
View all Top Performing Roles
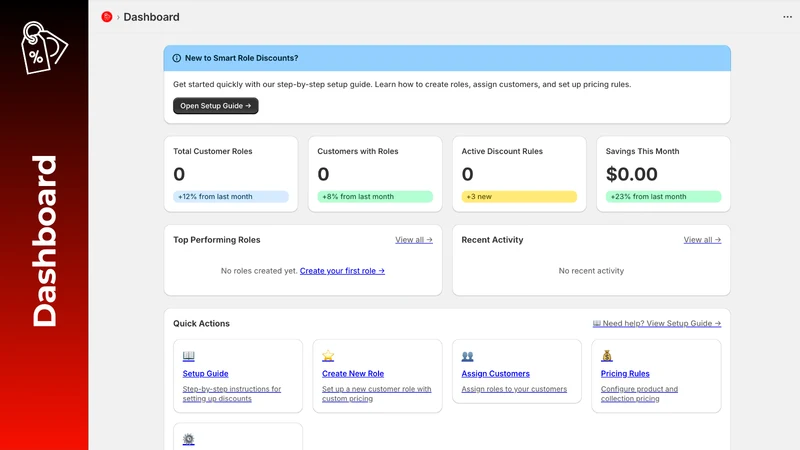pyautogui.click(x=414, y=240)
